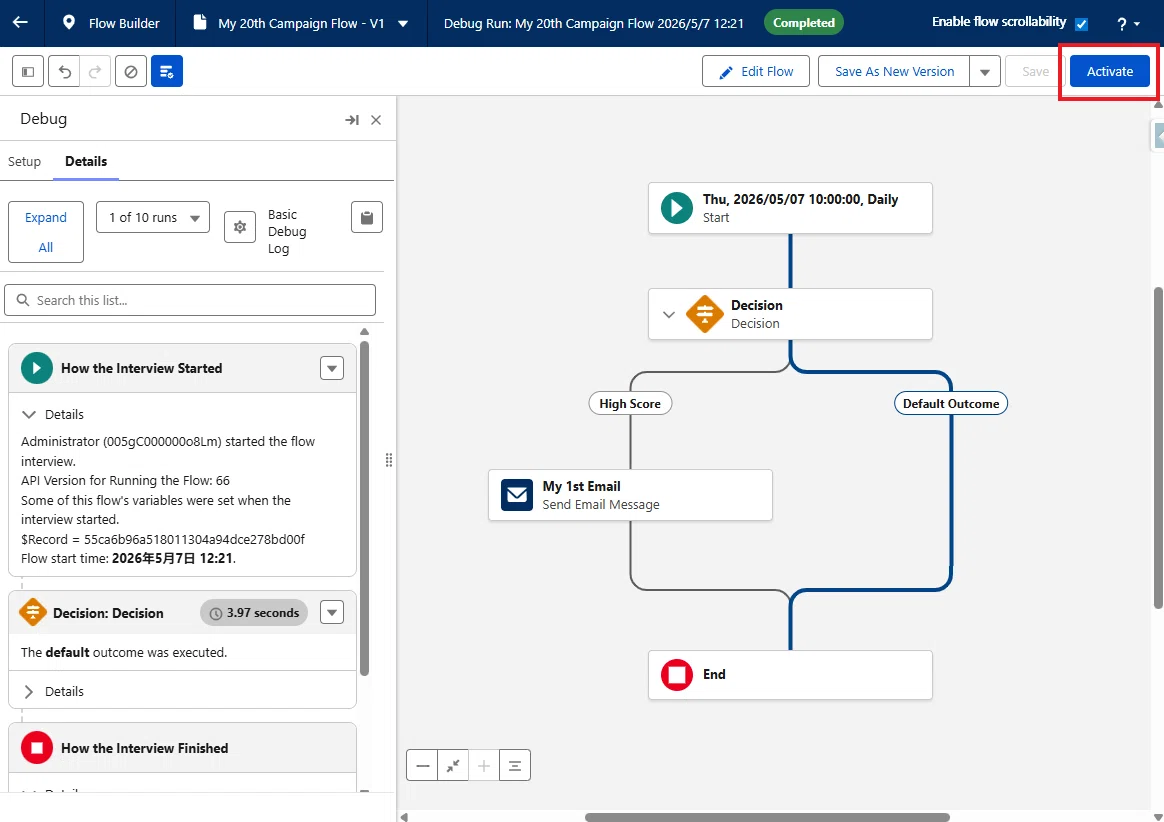Click the Expand All button
Screen dimensions: 1164x822
pos(46,232)
